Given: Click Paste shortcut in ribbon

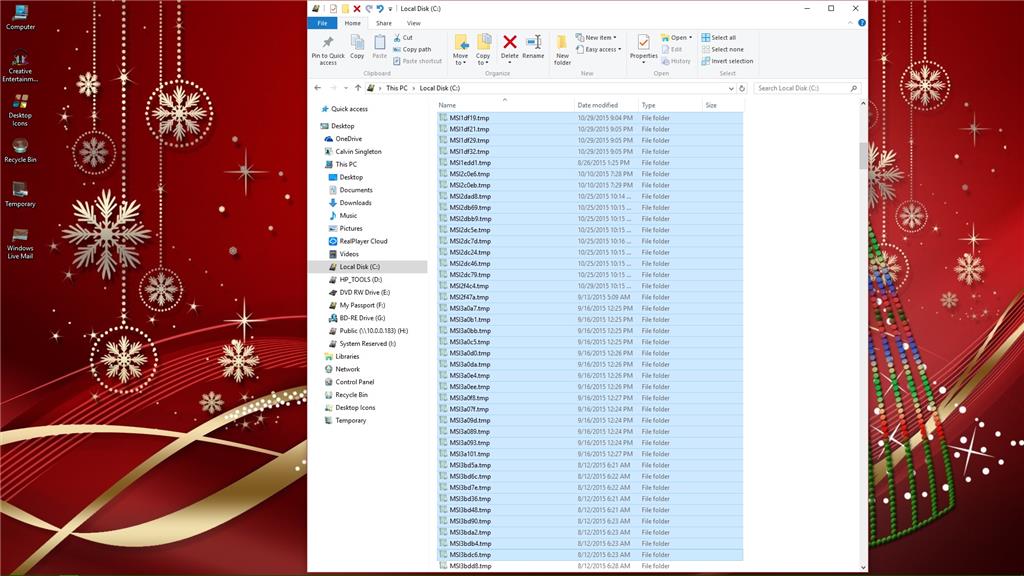Looking at the screenshot, I should click(418, 61).
